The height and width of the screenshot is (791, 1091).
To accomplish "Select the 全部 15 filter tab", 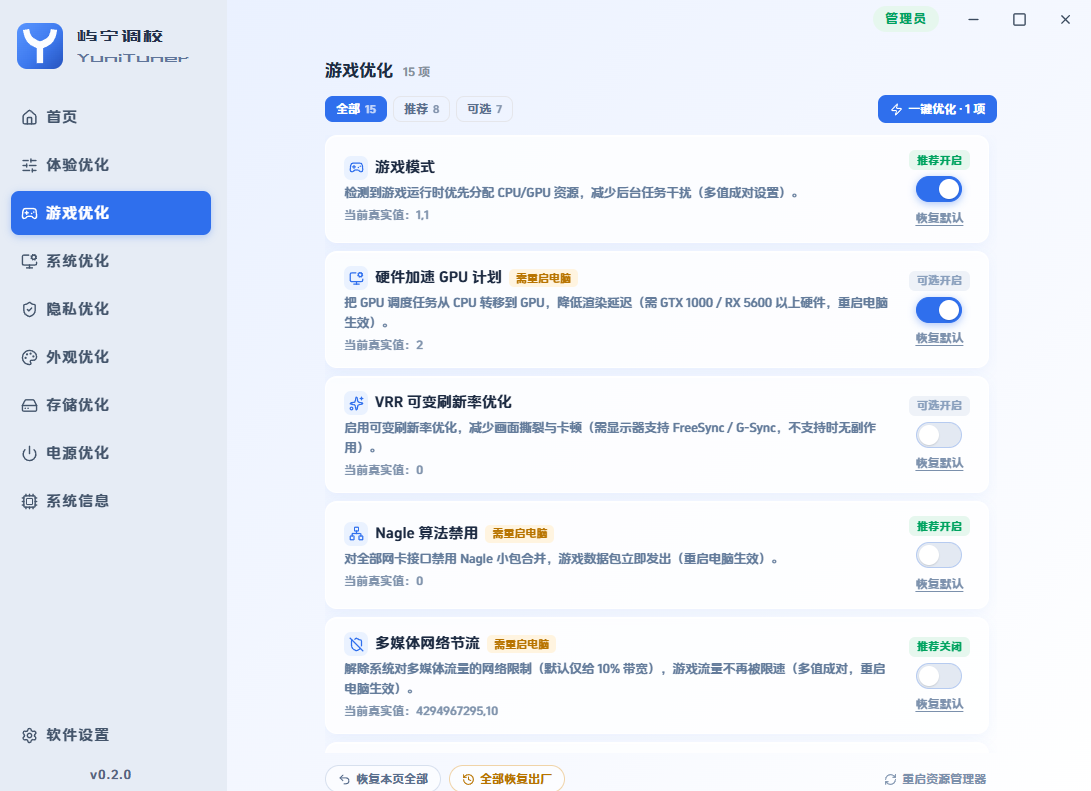I will (x=356, y=109).
